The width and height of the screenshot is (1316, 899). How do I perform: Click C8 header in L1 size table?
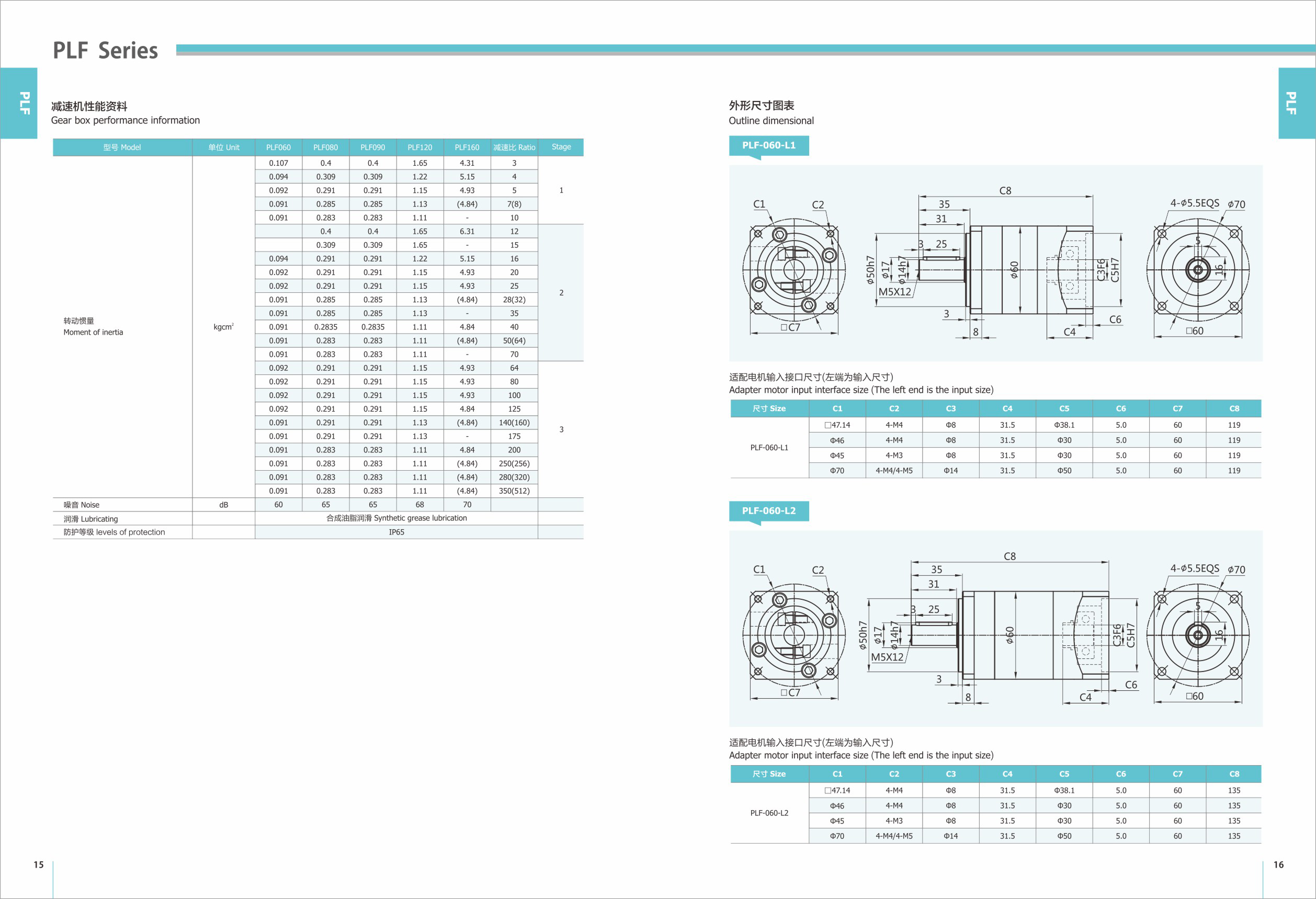(1234, 409)
